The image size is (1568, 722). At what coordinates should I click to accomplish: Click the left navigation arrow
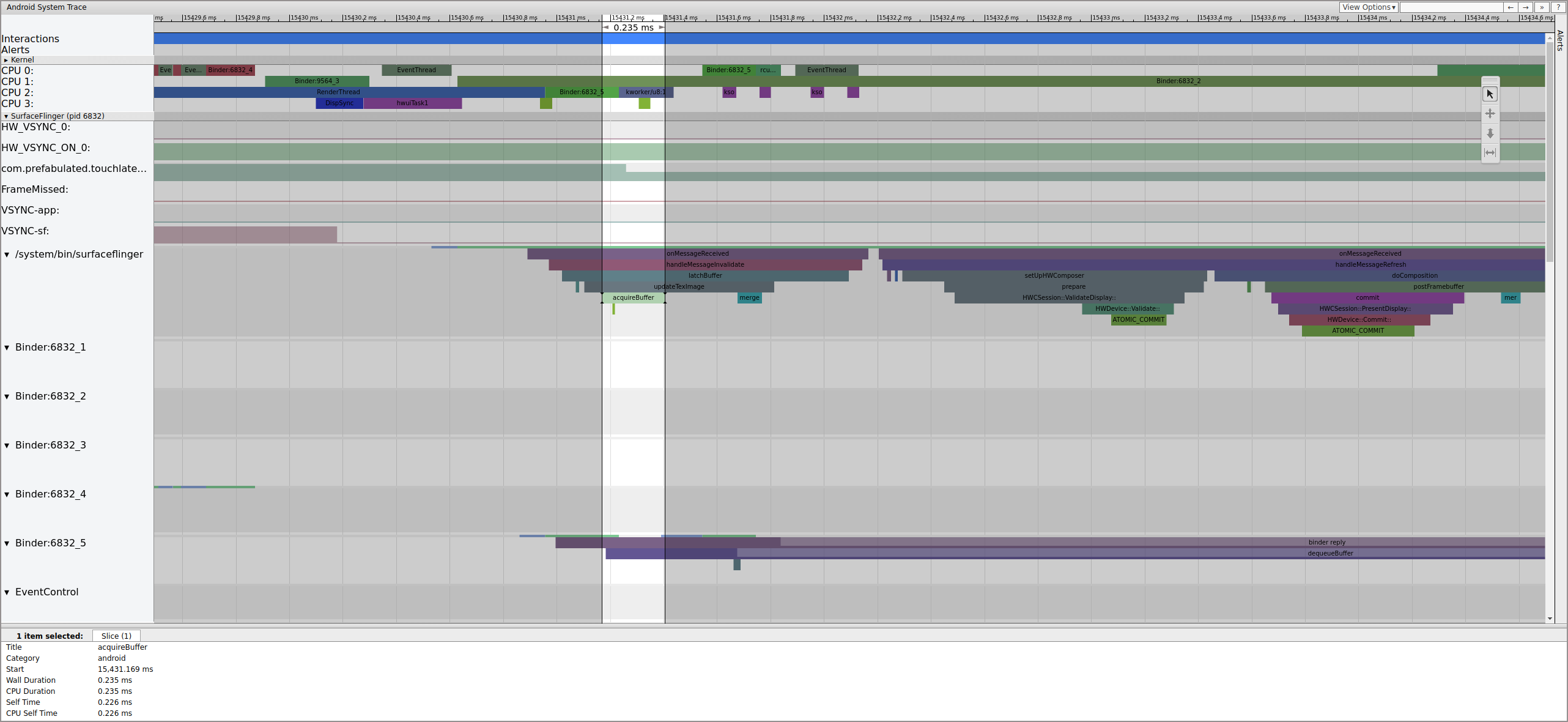[x=1511, y=7]
